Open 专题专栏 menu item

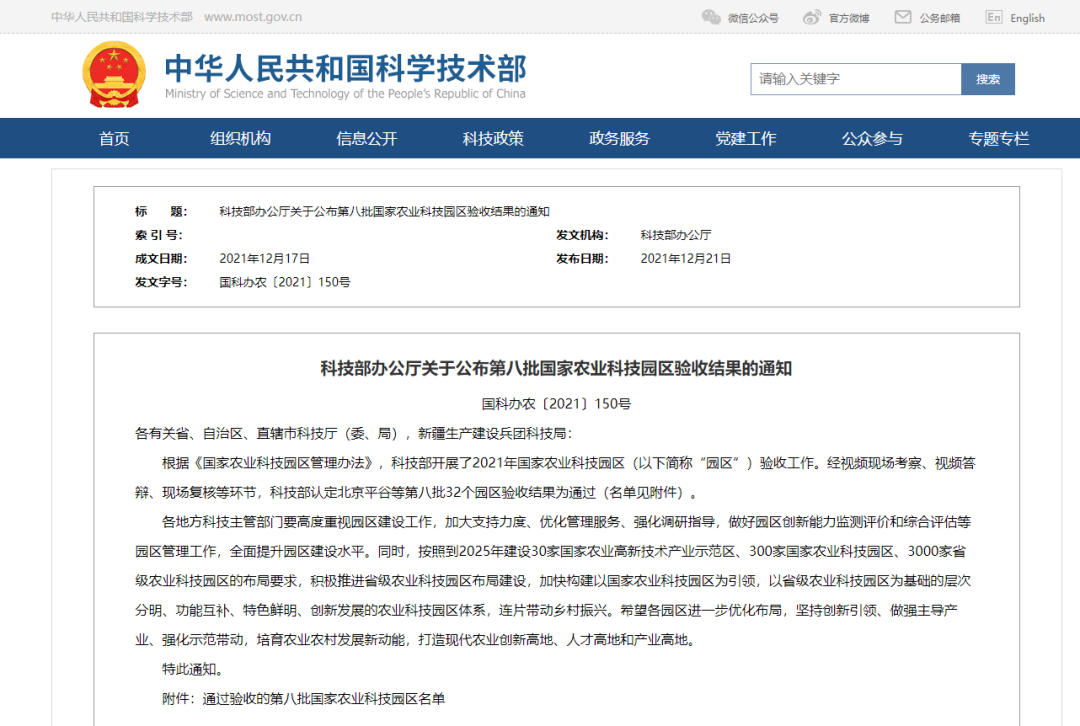999,138
